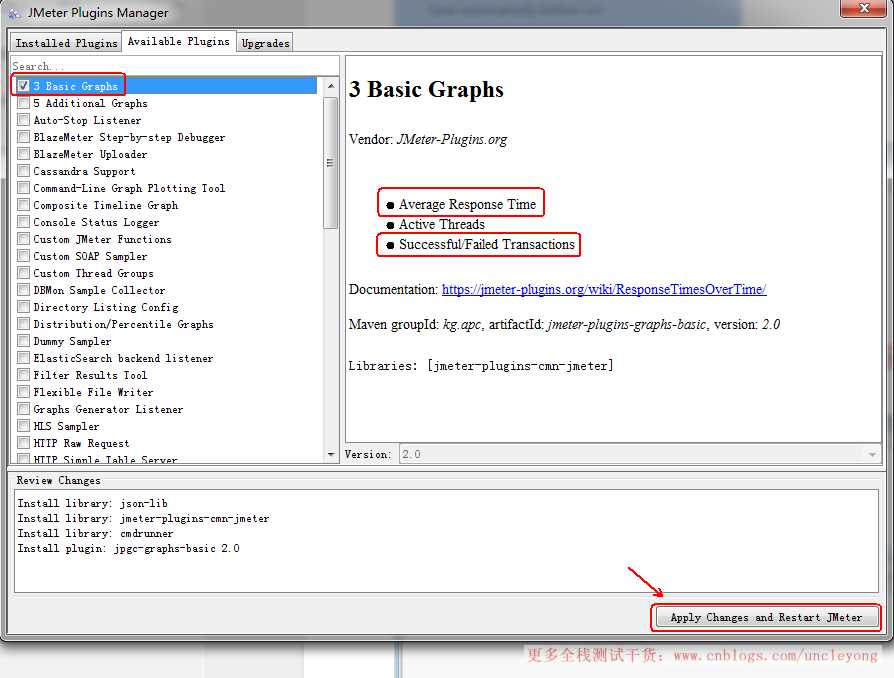Check Custom Thread Groups checkbox
Image resolution: width=894 pixels, height=678 pixels.
point(23,273)
